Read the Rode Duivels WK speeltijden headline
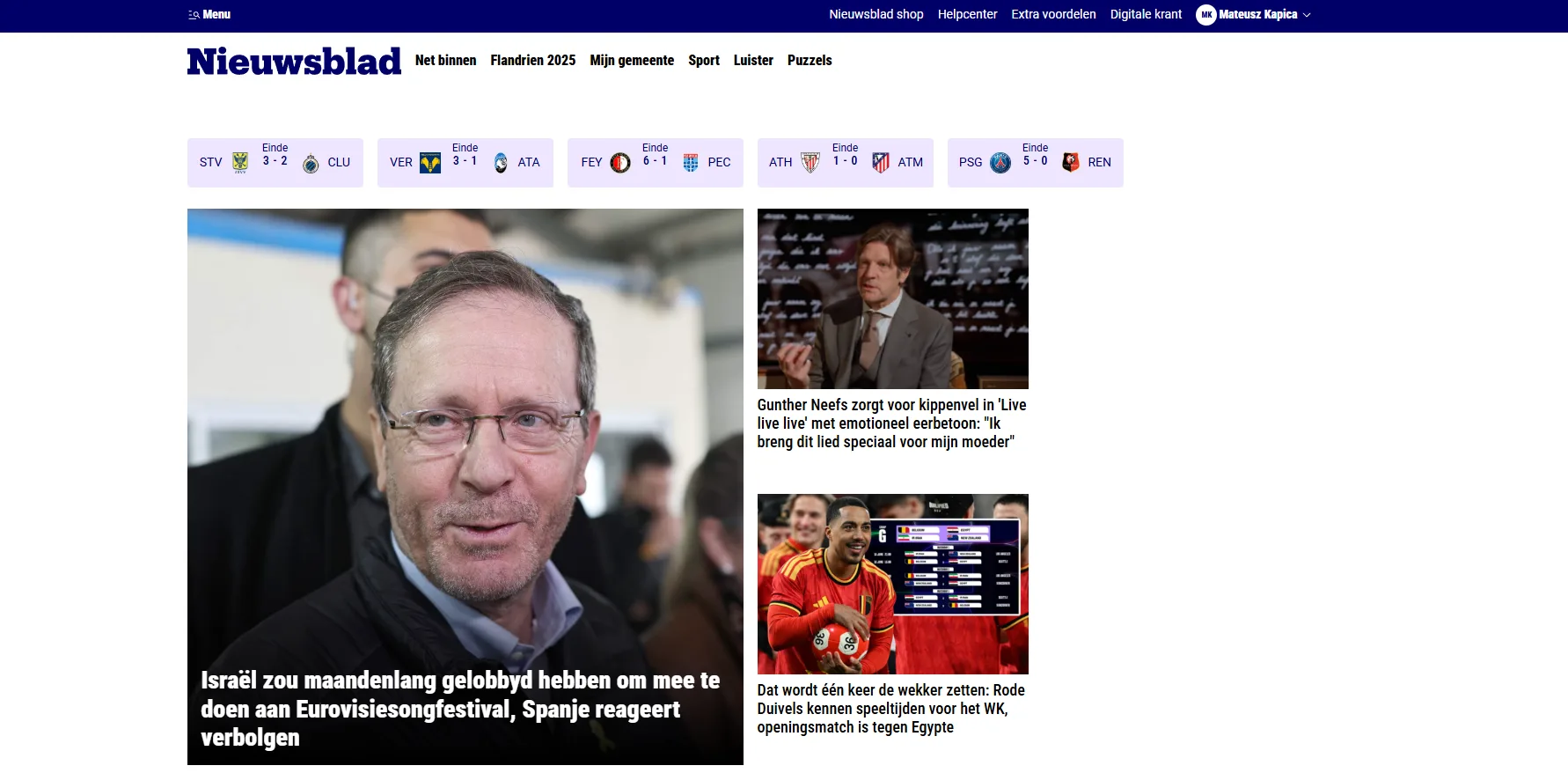 (890, 709)
